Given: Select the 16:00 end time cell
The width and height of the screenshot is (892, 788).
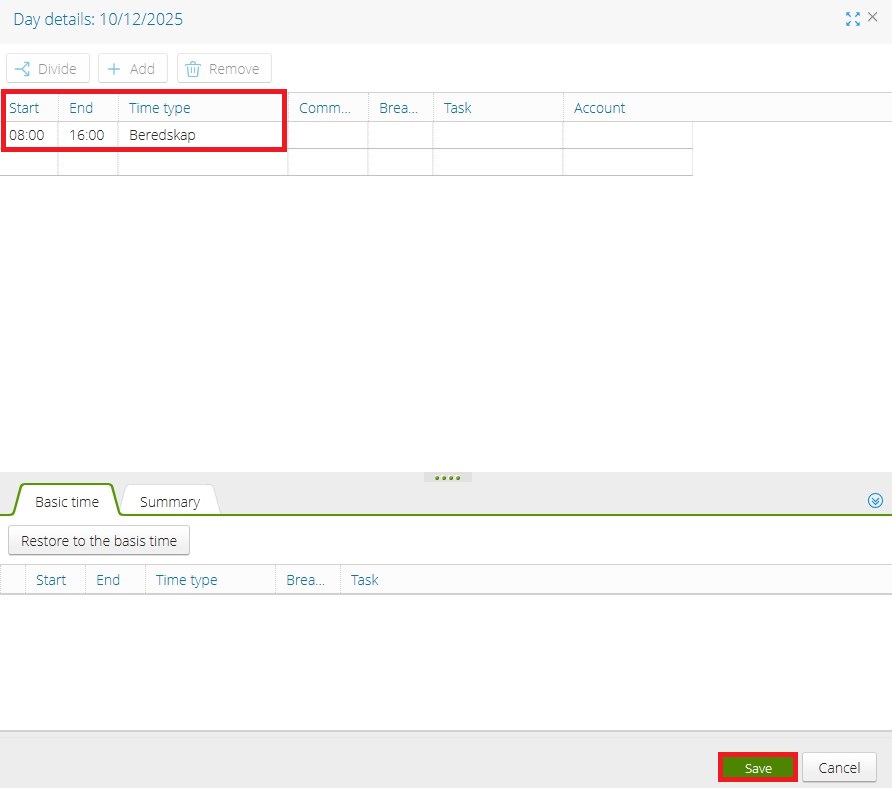Looking at the screenshot, I should [x=87, y=135].
